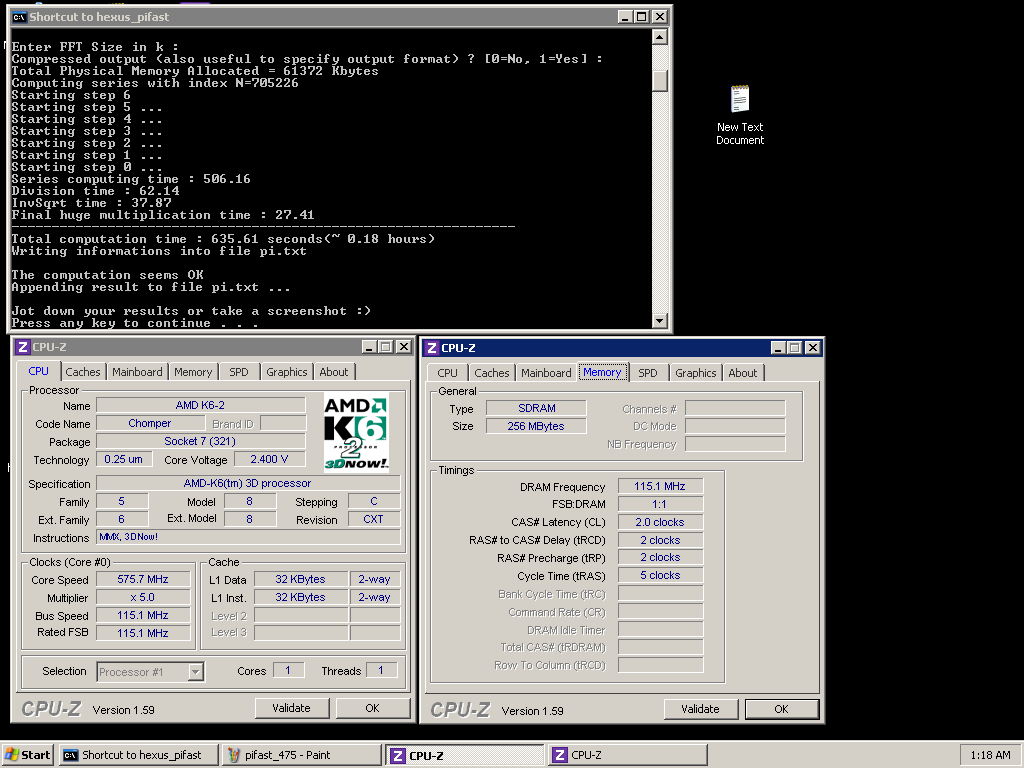This screenshot has height=768, width=1024.
Task: Click Validate in right CPU-Z window
Action: pos(700,709)
